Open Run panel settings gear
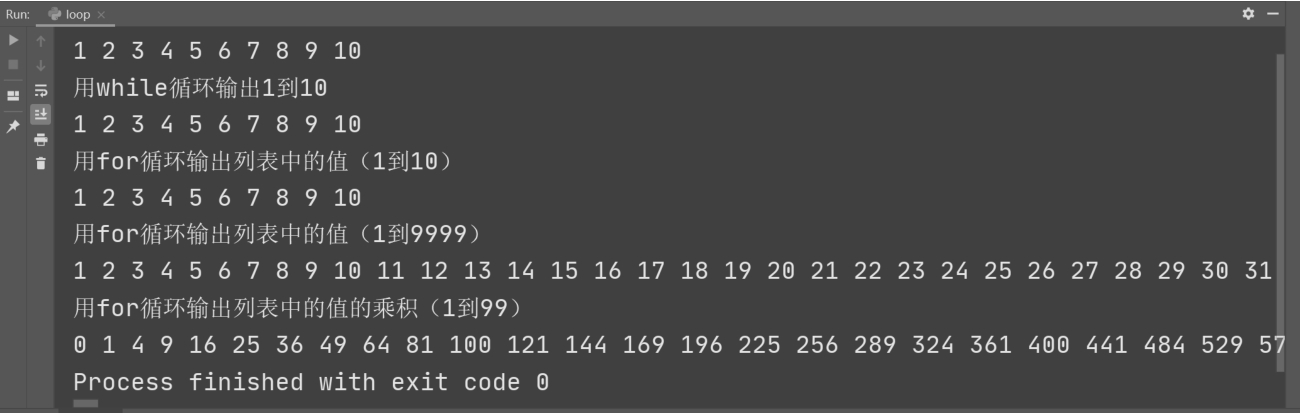 (1248, 14)
